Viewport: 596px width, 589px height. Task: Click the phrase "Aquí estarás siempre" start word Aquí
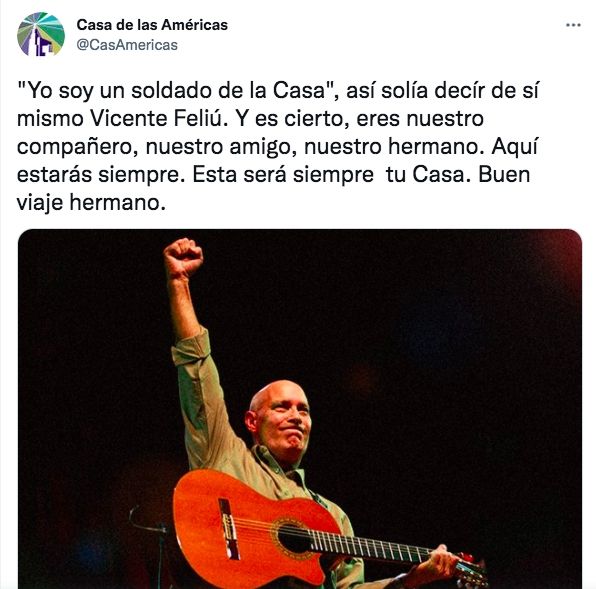pos(515,146)
